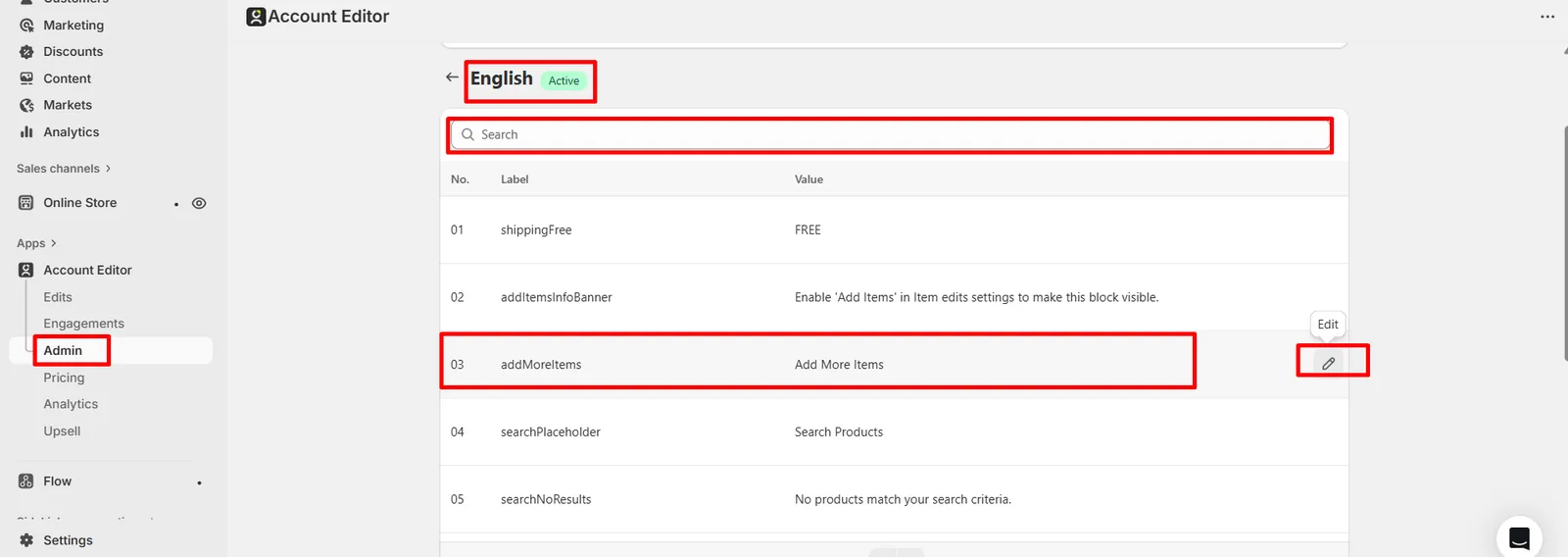Select the searchPlaceholder row
Screen dimensions: 1568x557
pos(894,431)
